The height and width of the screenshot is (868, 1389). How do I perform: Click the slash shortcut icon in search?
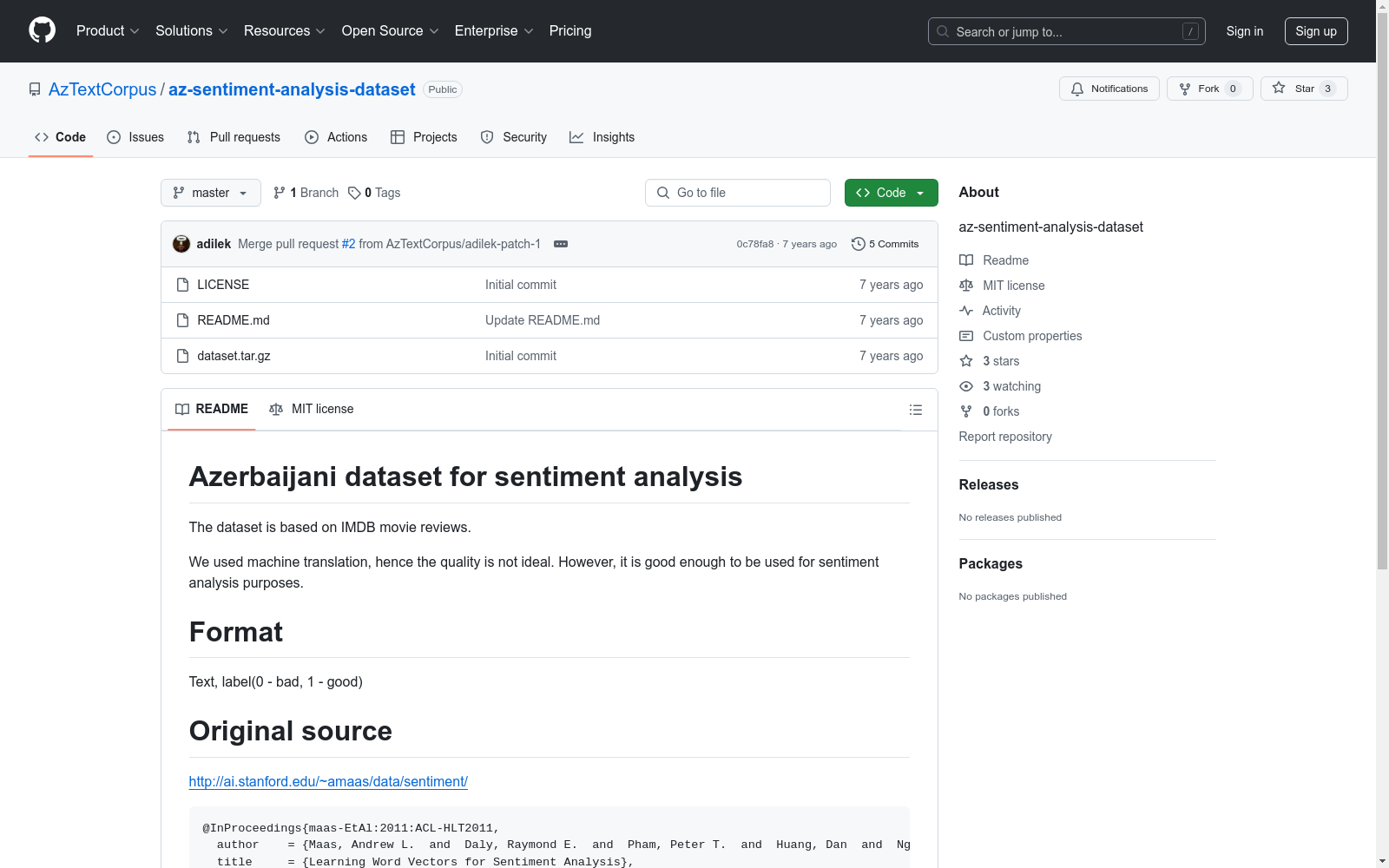[x=1190, y=31]
